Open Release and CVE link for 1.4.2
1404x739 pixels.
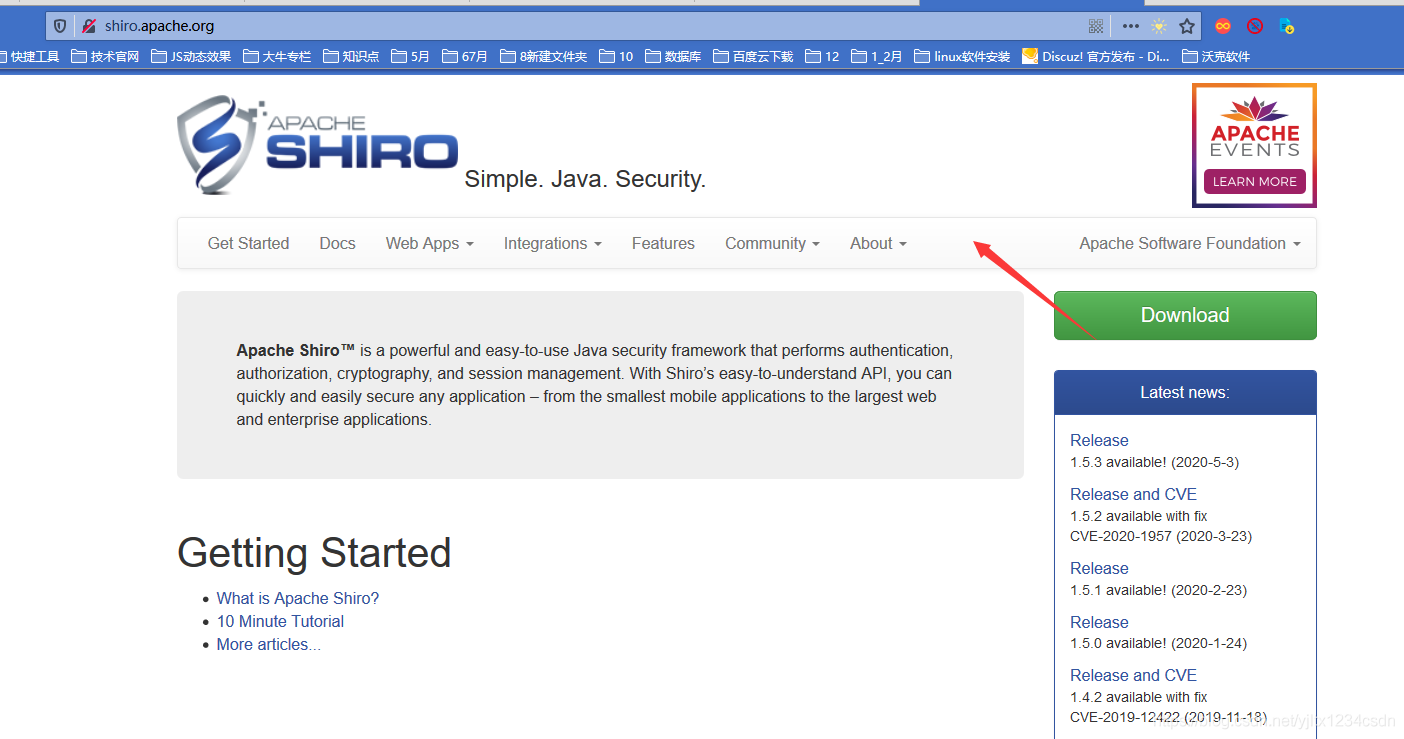click(1133, 675)
